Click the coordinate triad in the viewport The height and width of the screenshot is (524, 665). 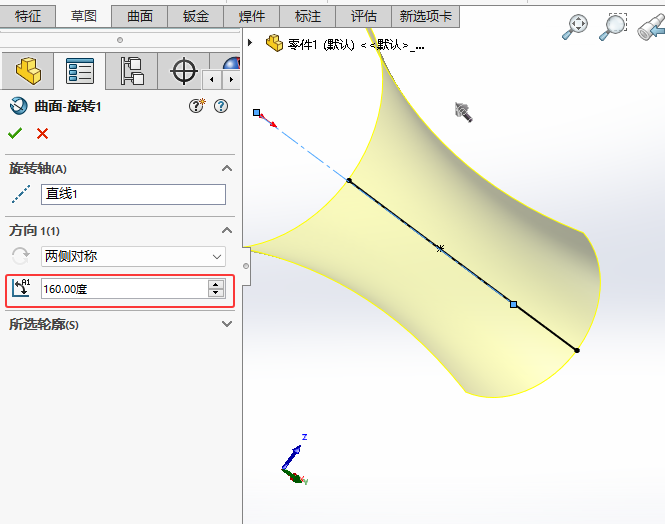295,460
